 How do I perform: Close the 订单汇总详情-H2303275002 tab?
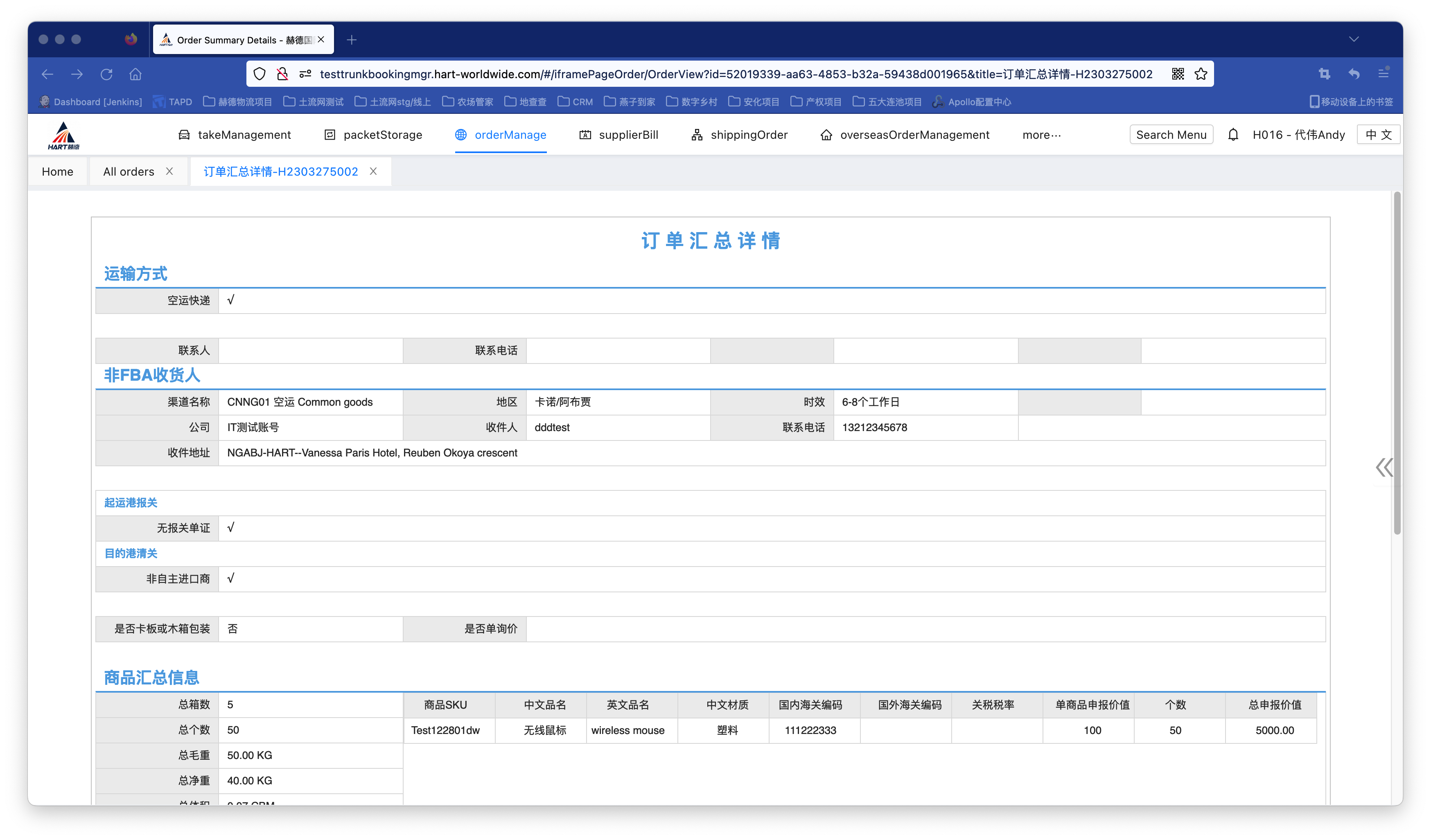tap(373, 172)
